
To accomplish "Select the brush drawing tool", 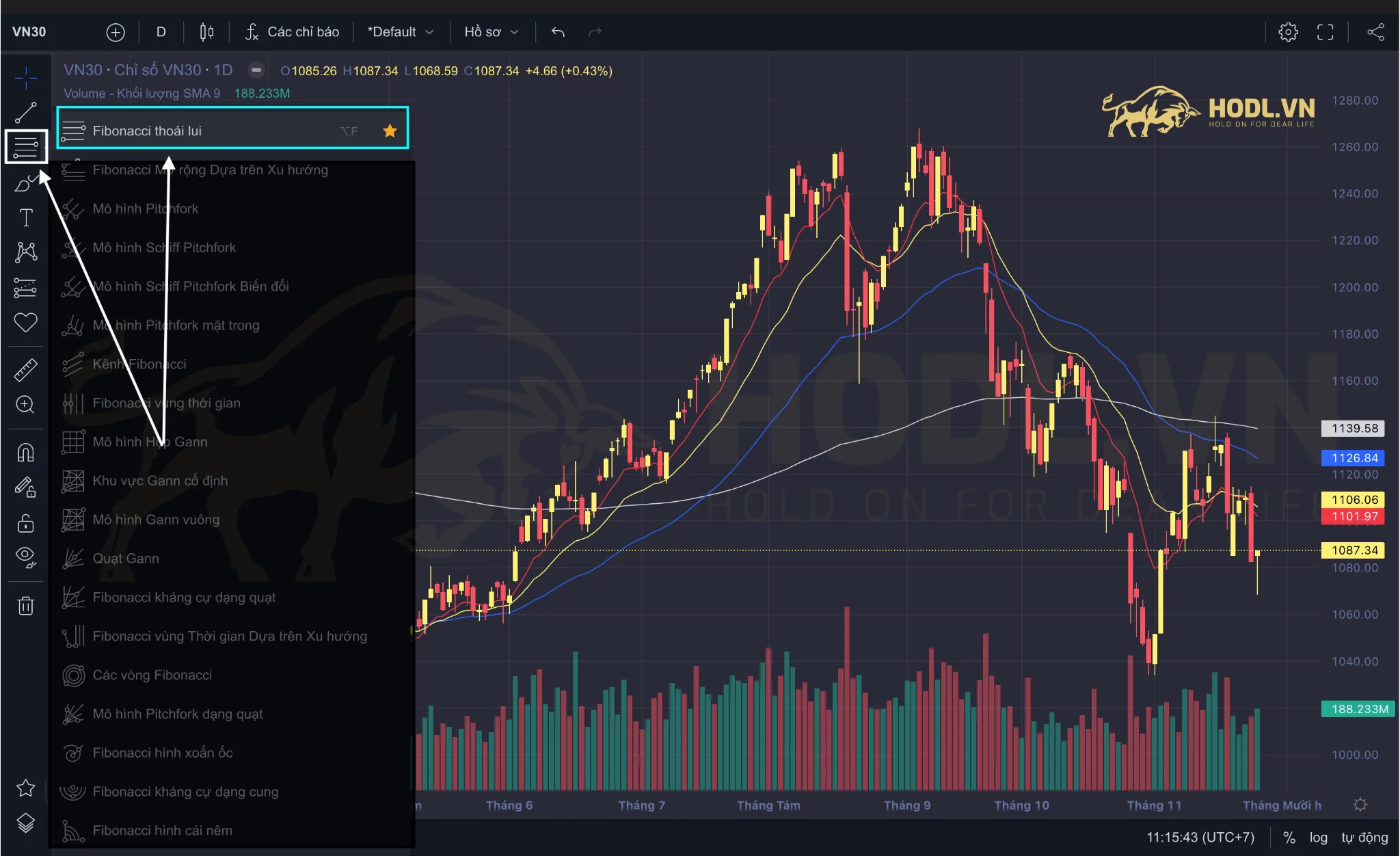I will (x=26, y=183).
